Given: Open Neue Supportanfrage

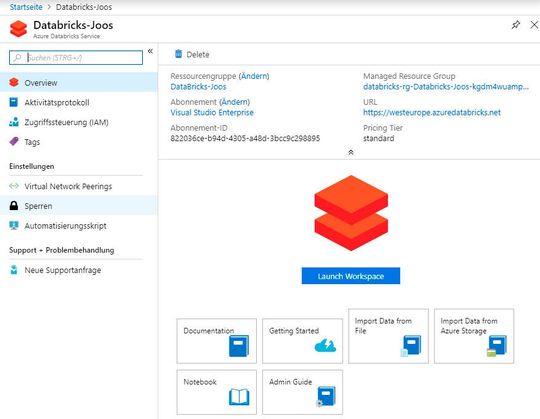Looking at the screenshot, I should click(79, 270).
